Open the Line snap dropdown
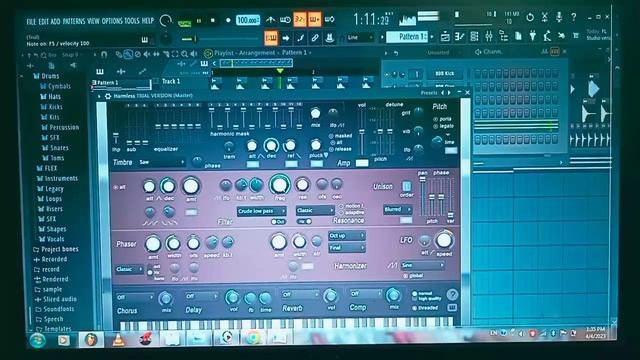This screenshot has height=360, width=640. point(360,38)
